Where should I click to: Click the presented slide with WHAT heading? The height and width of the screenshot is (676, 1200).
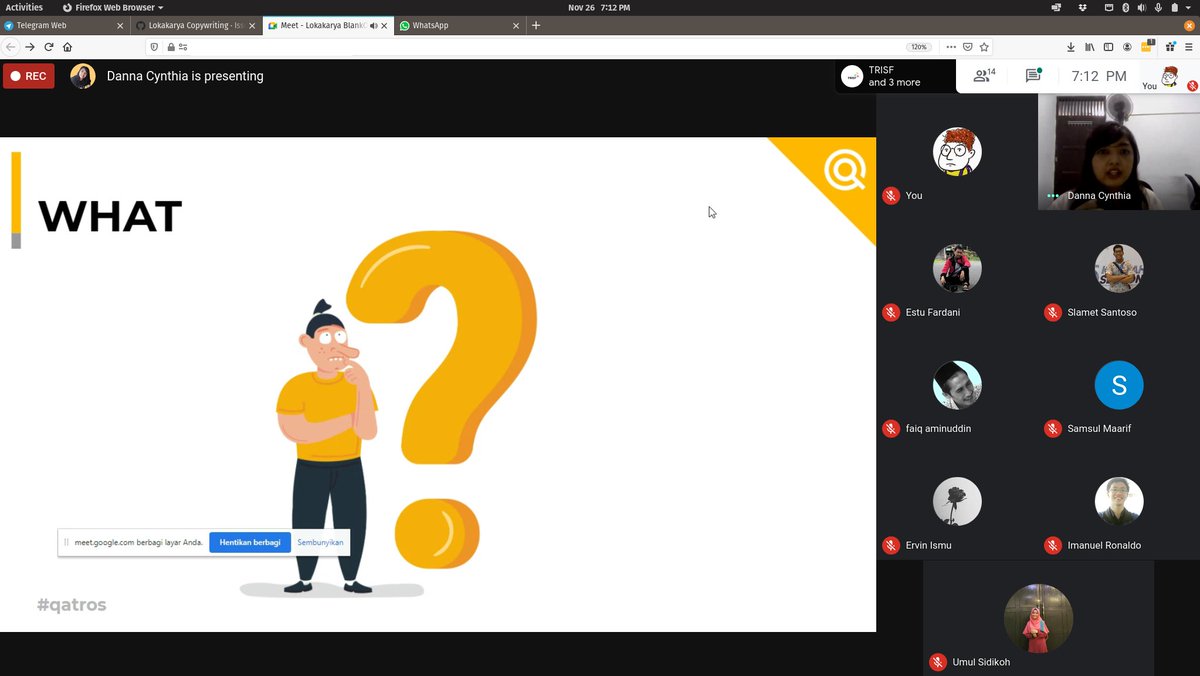pos(438,384)
